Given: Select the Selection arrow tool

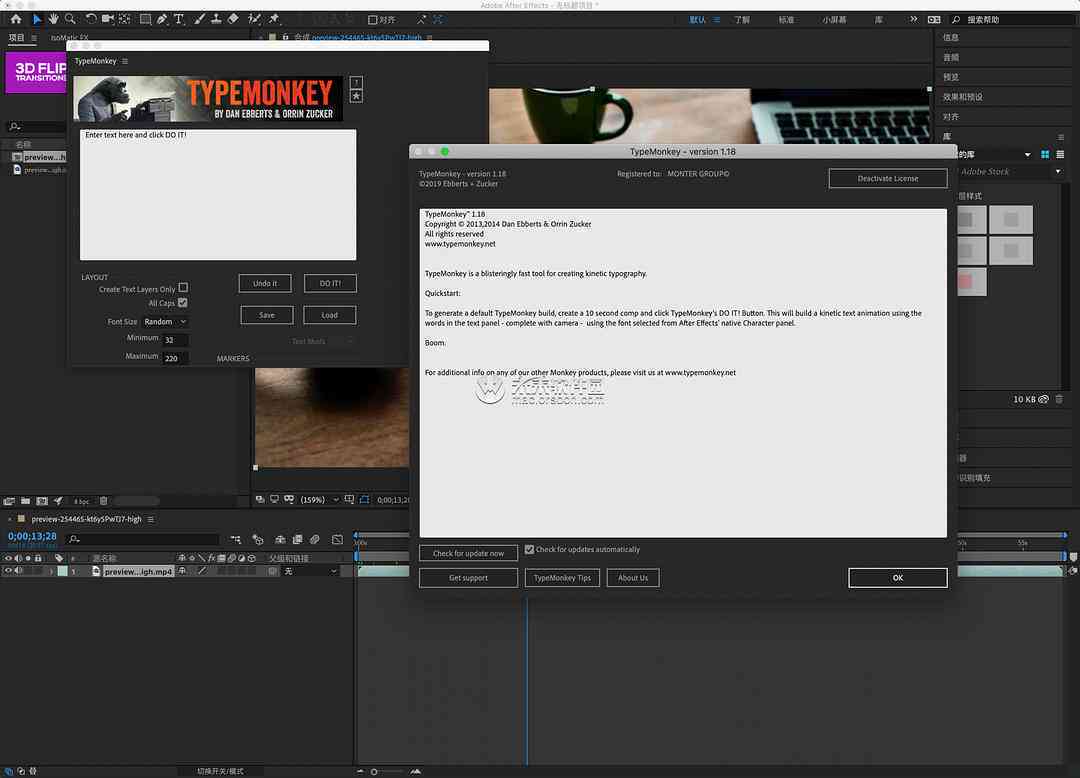Looking at the screenshot, I should [37, 19].
